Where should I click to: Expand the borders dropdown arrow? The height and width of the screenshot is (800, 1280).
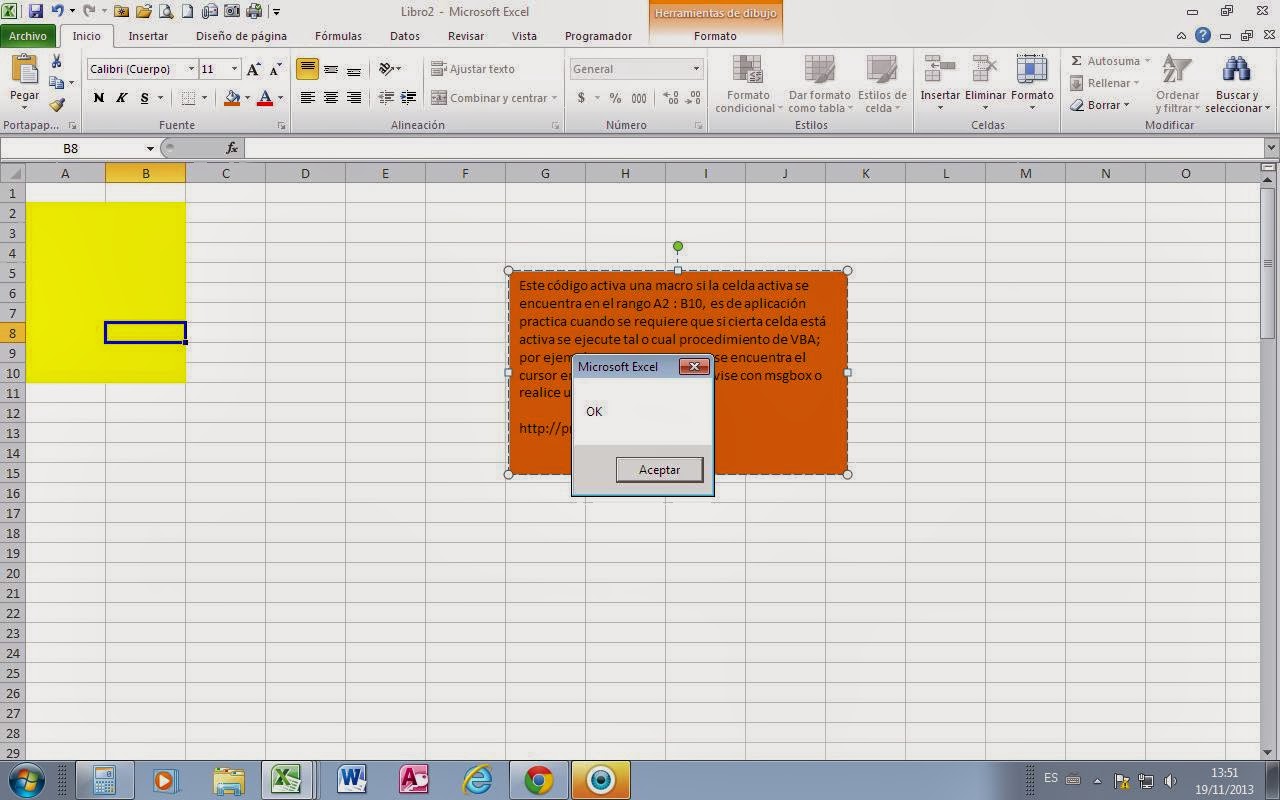(x=204, y=98)
